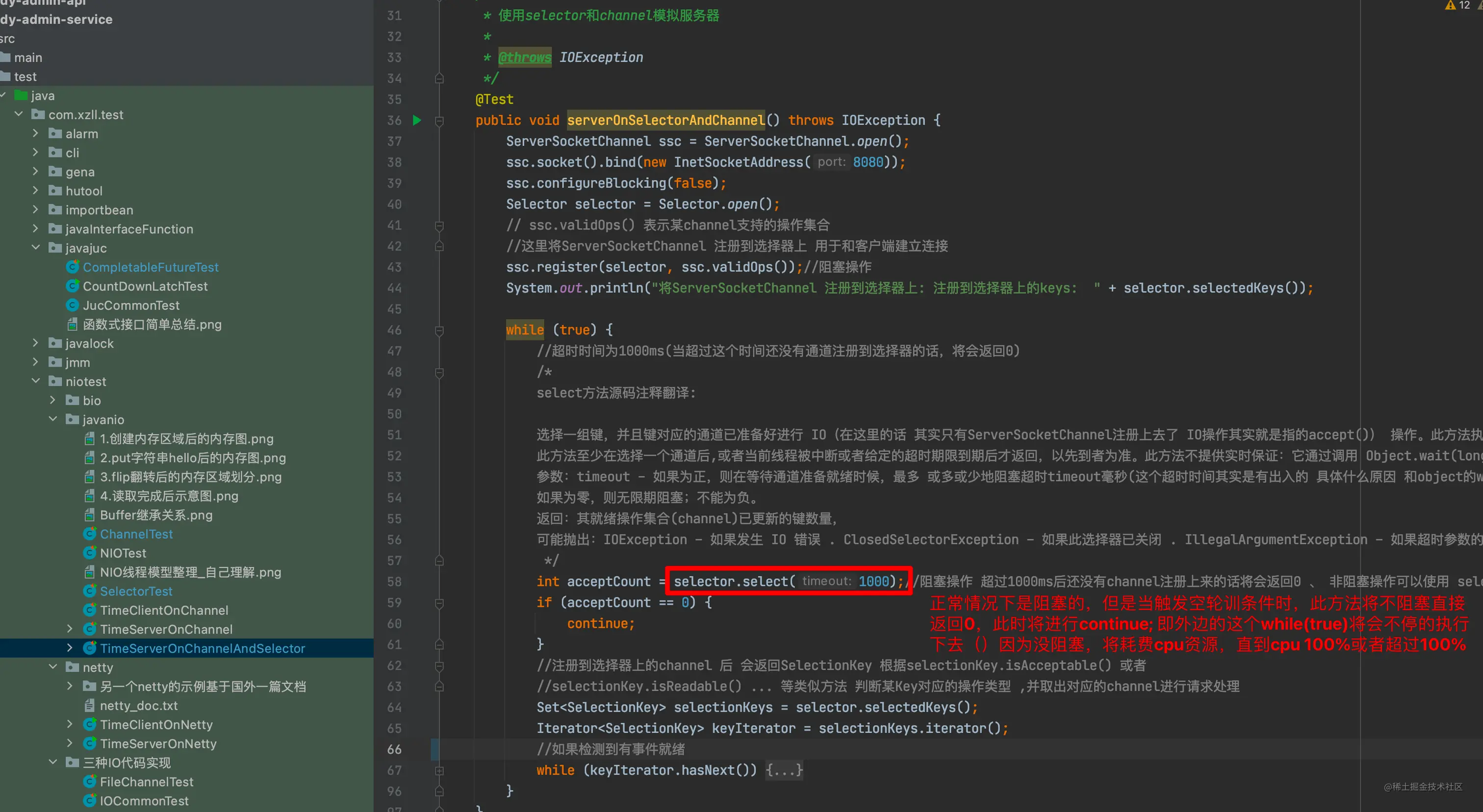Screen dimensions: 1483x812
Task: Expand the hutool package
Action: pos(36,190)
